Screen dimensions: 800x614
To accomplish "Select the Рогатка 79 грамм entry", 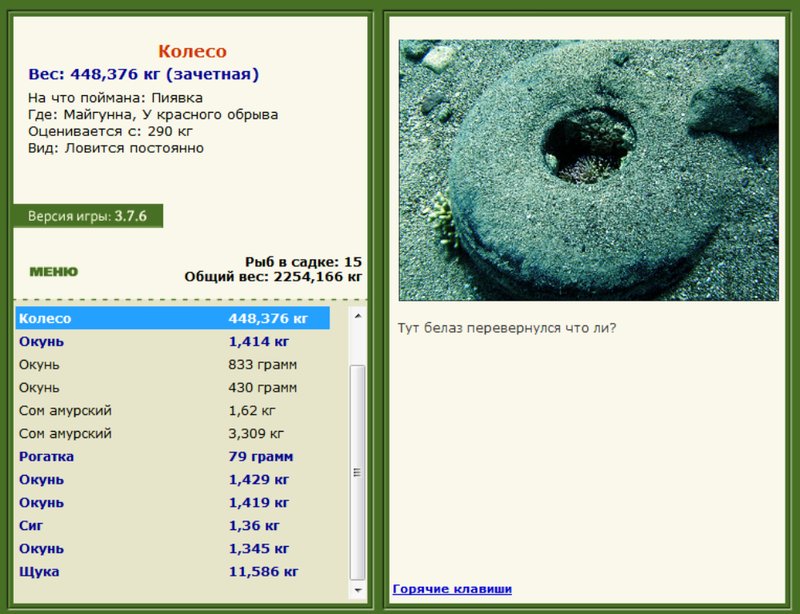I will click(x=172, y=456).
